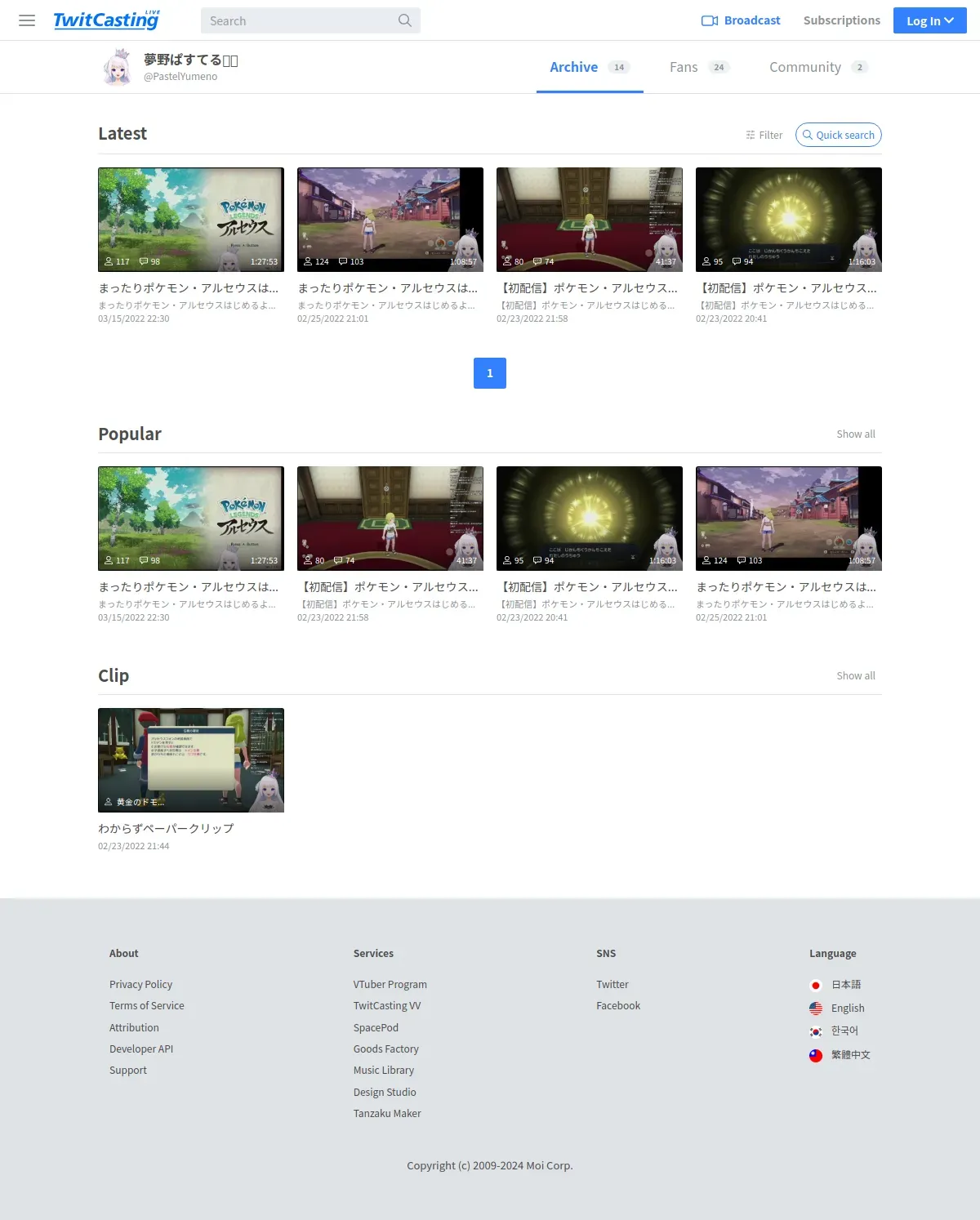The height and width of the screenshot is (1220, 980).
Task: Open Popular video thumbnail lasting 1:16:03
Action: [x=590, y=519]
